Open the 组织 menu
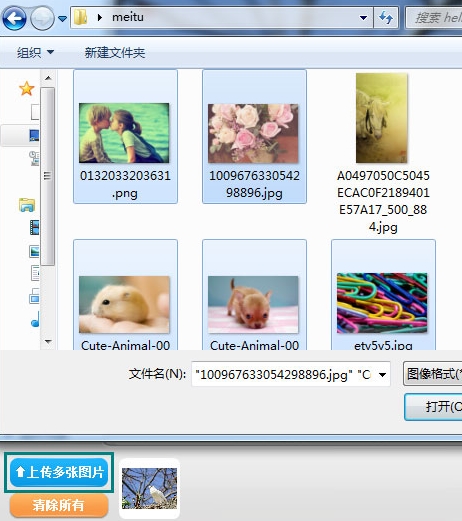462x521 pixels. [35, 53]
